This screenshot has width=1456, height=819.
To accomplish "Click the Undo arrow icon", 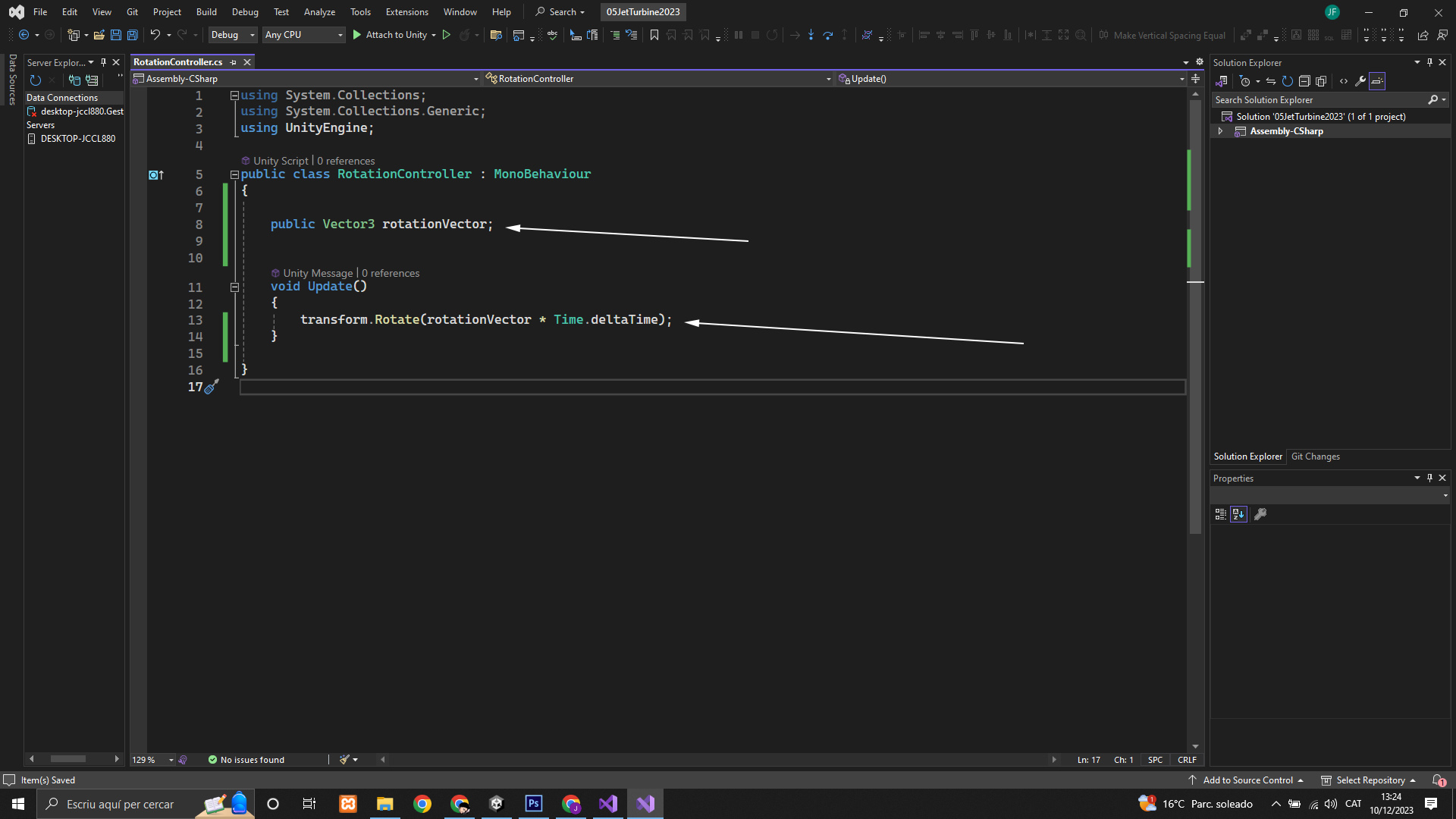I will click(x=155, y=35).
